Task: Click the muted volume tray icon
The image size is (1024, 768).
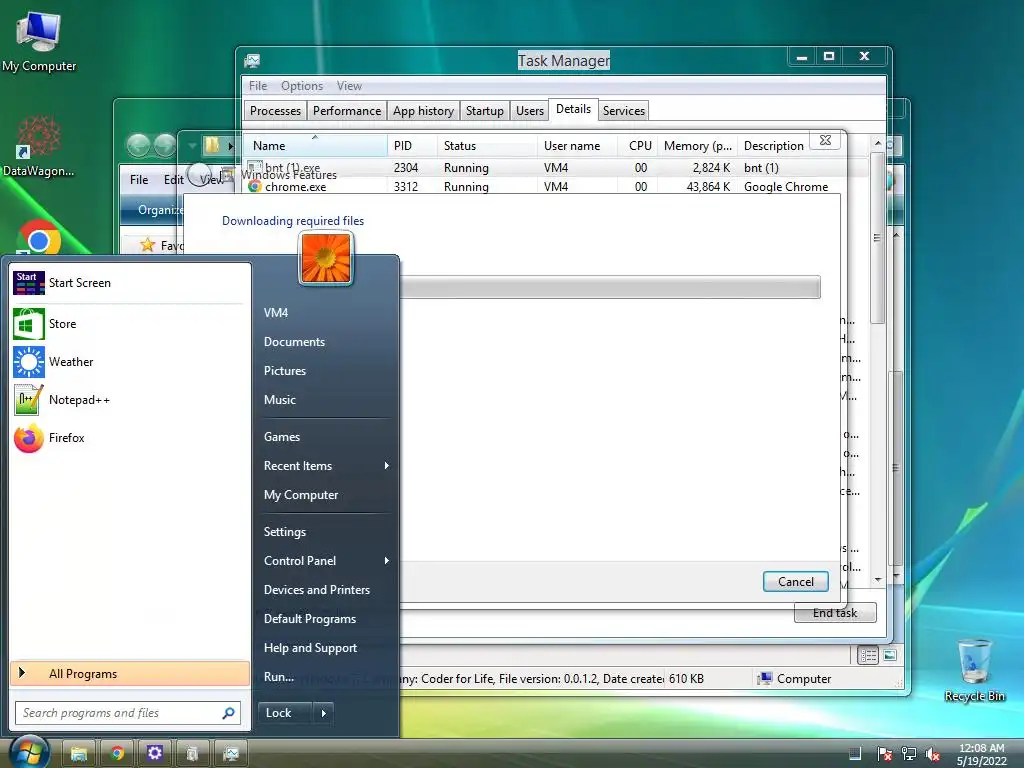Action: point(932,754)
